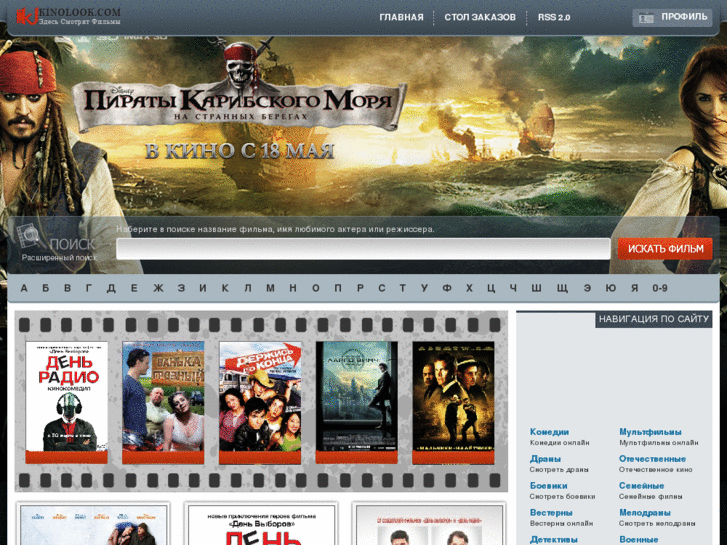Filter films by letter В
Screen dimensions: 727x545
click(x=67, y=289)
